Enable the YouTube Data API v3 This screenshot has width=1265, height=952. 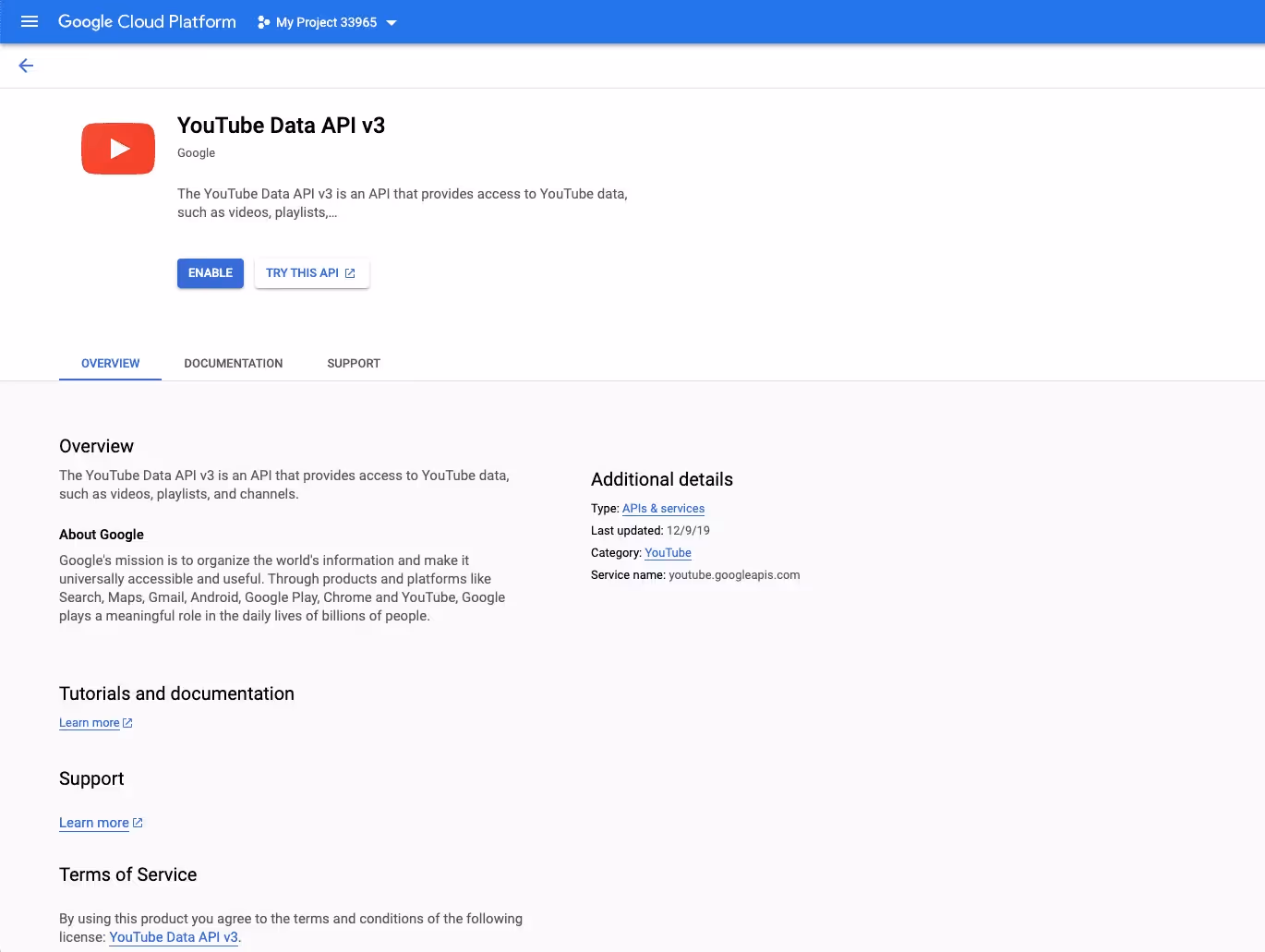coord(211,273)
